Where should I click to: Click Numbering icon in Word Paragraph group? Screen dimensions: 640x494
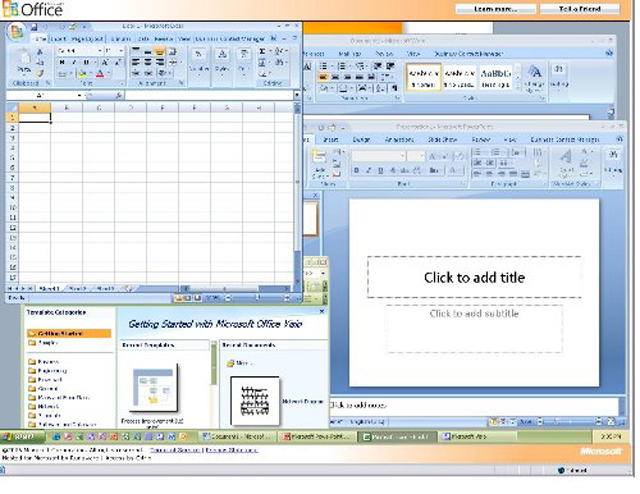(x=342, y=66)
